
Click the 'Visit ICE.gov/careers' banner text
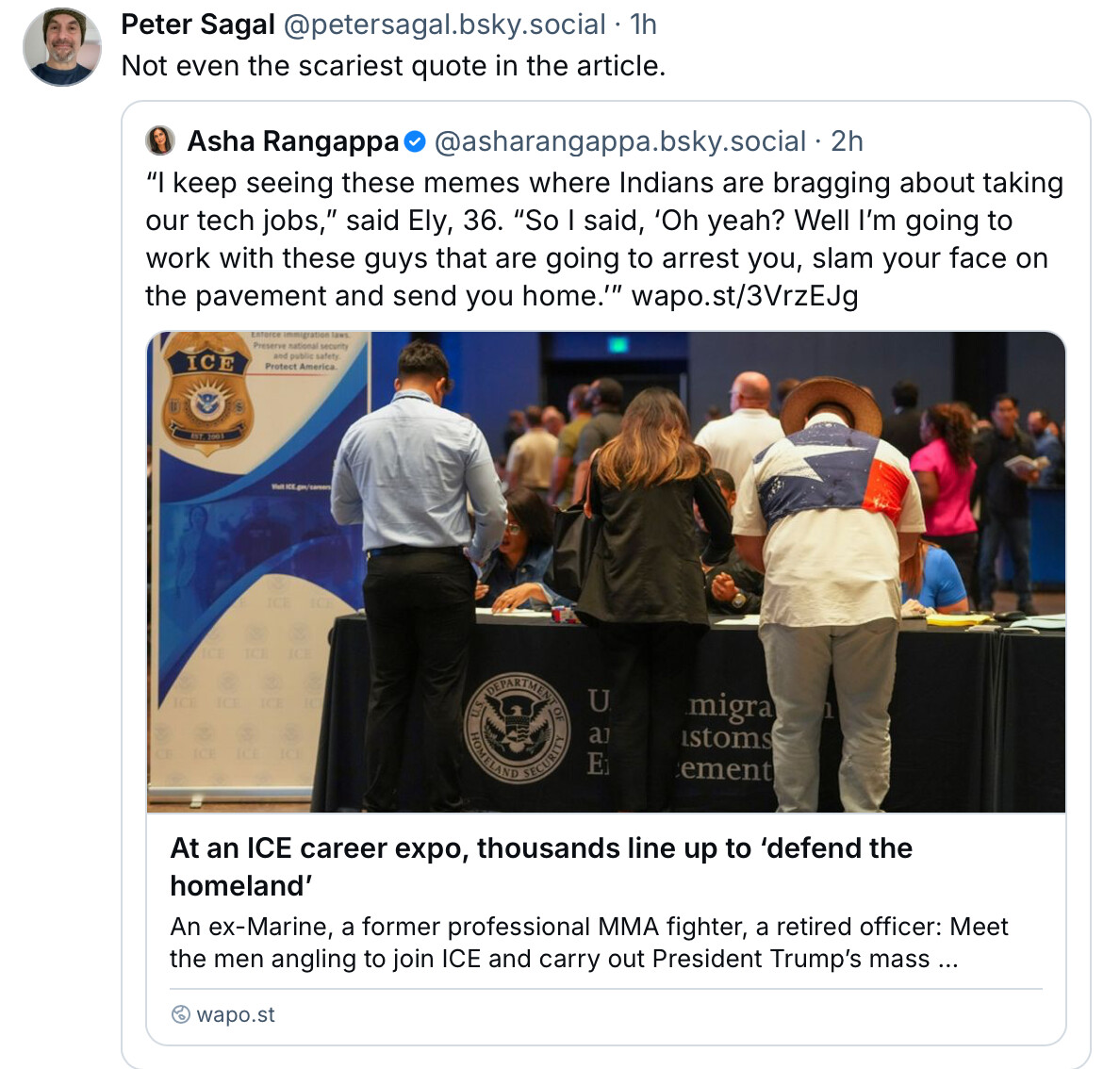coord(300,486)
